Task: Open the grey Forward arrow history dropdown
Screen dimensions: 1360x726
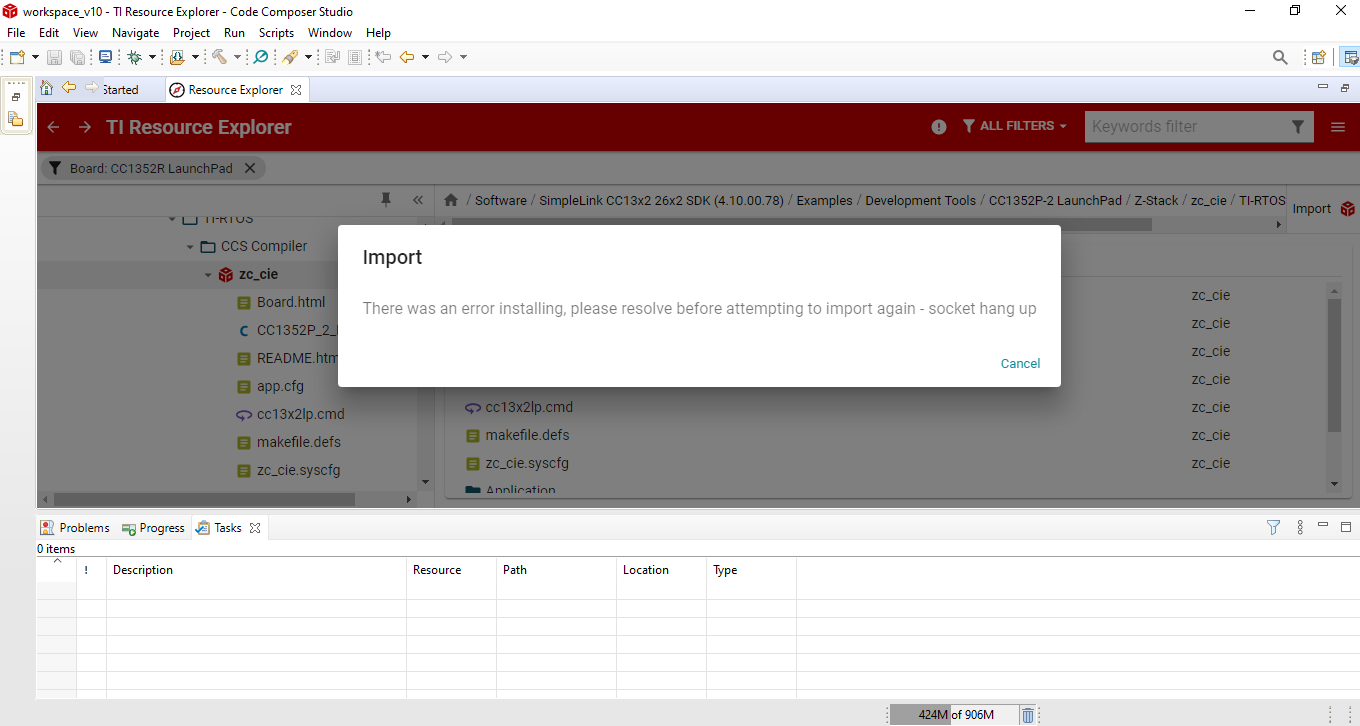Action: [x=463, y=57]
